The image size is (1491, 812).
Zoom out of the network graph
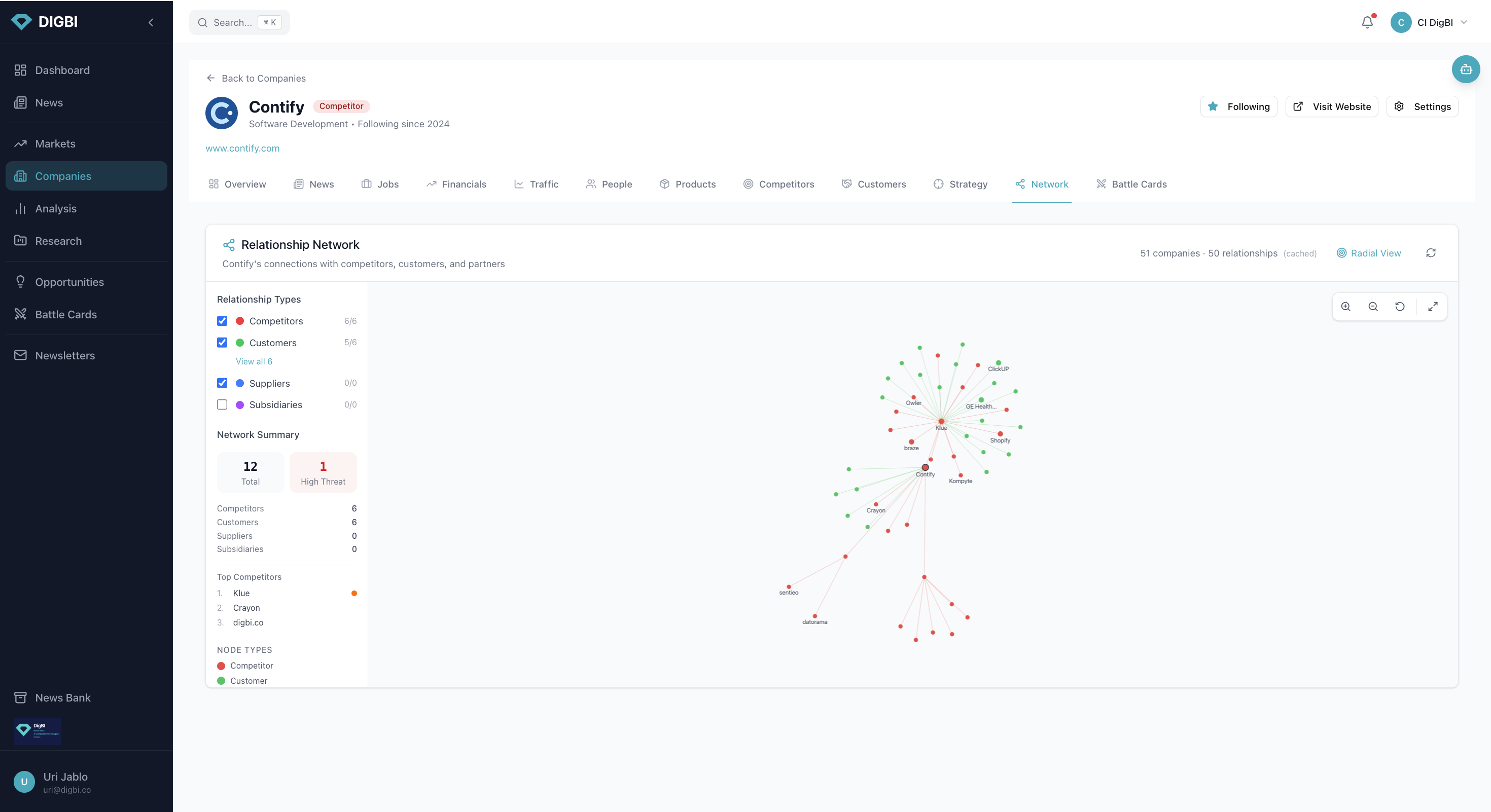(x=1373, y=307)
